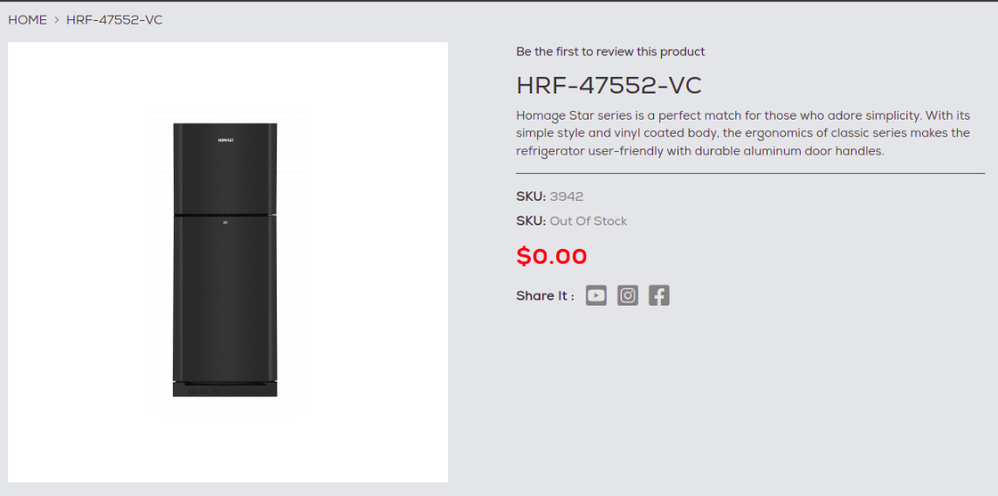Click the first 'SKU:' label
The width and height of the screenshot is (998, 496).
click(531, 197)
